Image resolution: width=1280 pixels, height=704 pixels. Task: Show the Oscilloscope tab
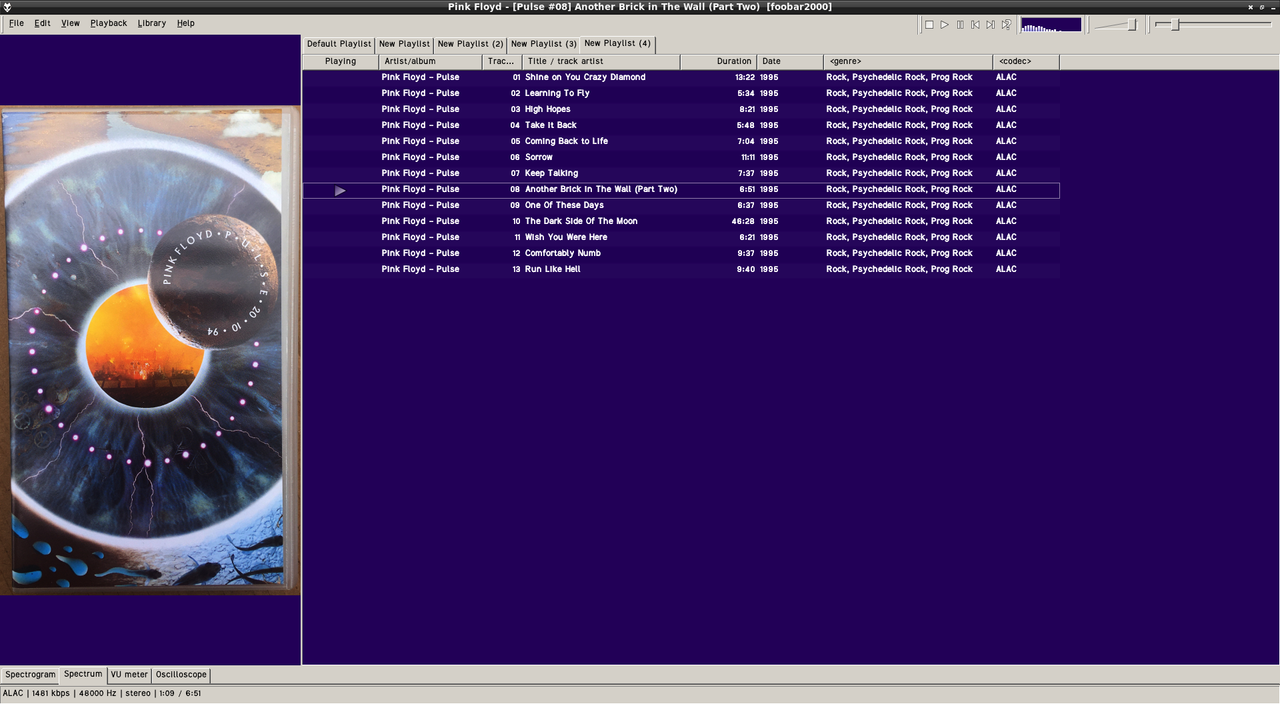point(181,675)
